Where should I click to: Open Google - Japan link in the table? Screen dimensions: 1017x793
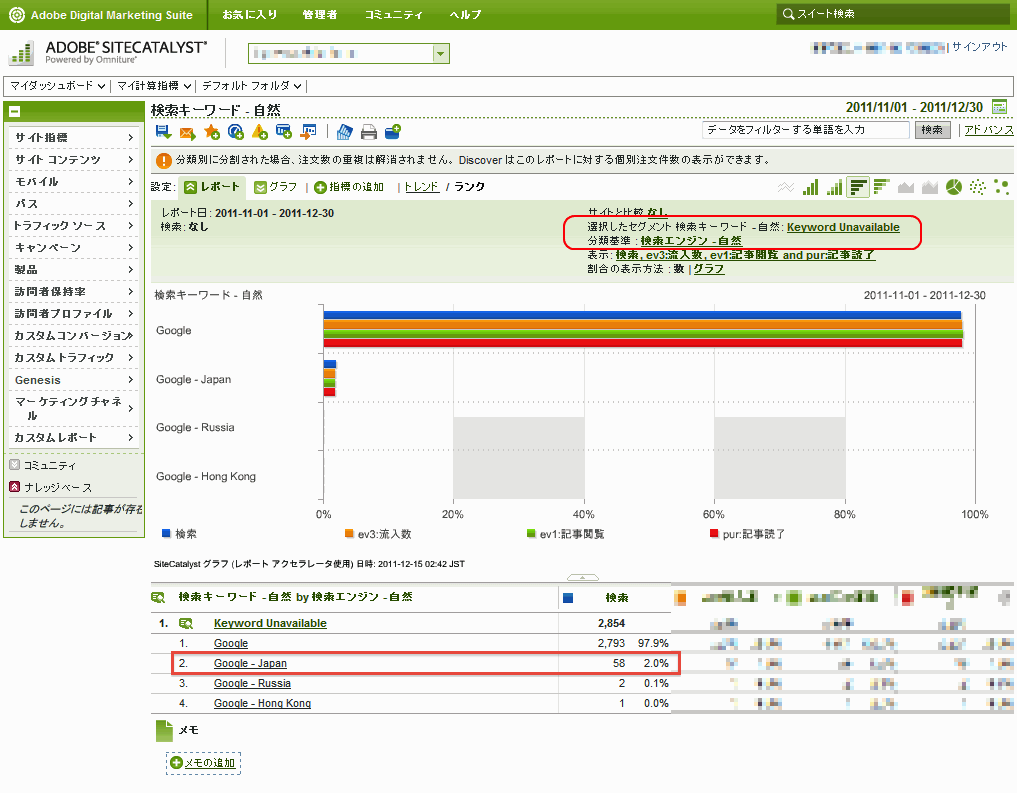point(250,663)
